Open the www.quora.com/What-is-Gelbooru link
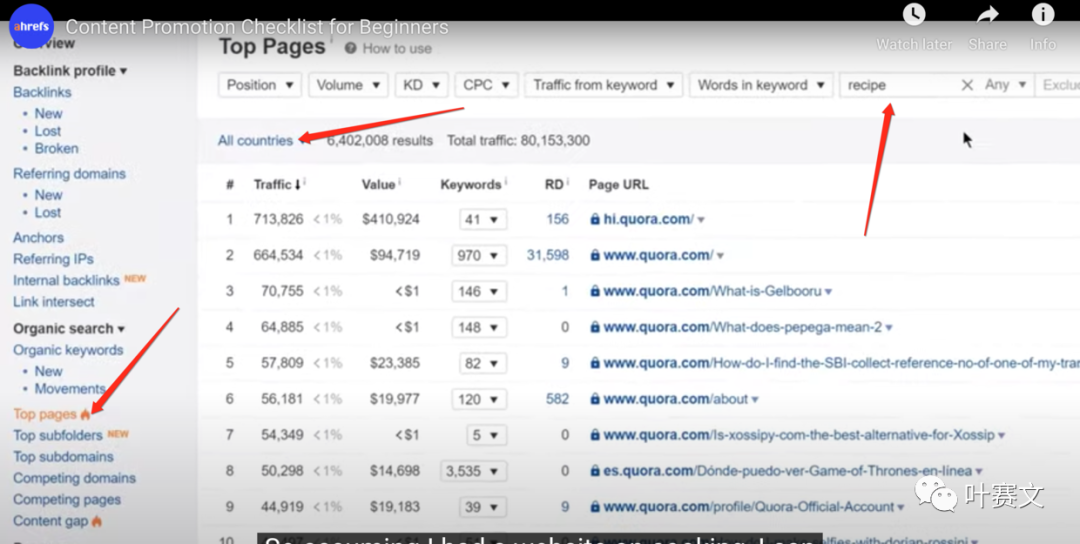1080x544 pixels. pyautogui.click(x=712, y=291)
